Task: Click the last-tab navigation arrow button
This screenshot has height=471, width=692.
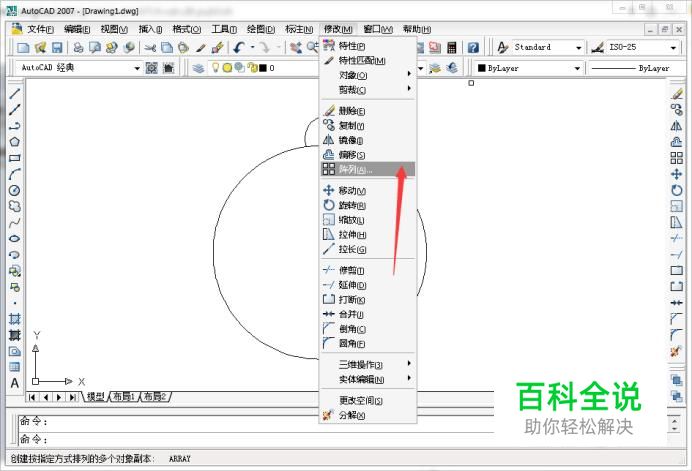Action: [x=72, y=397]
